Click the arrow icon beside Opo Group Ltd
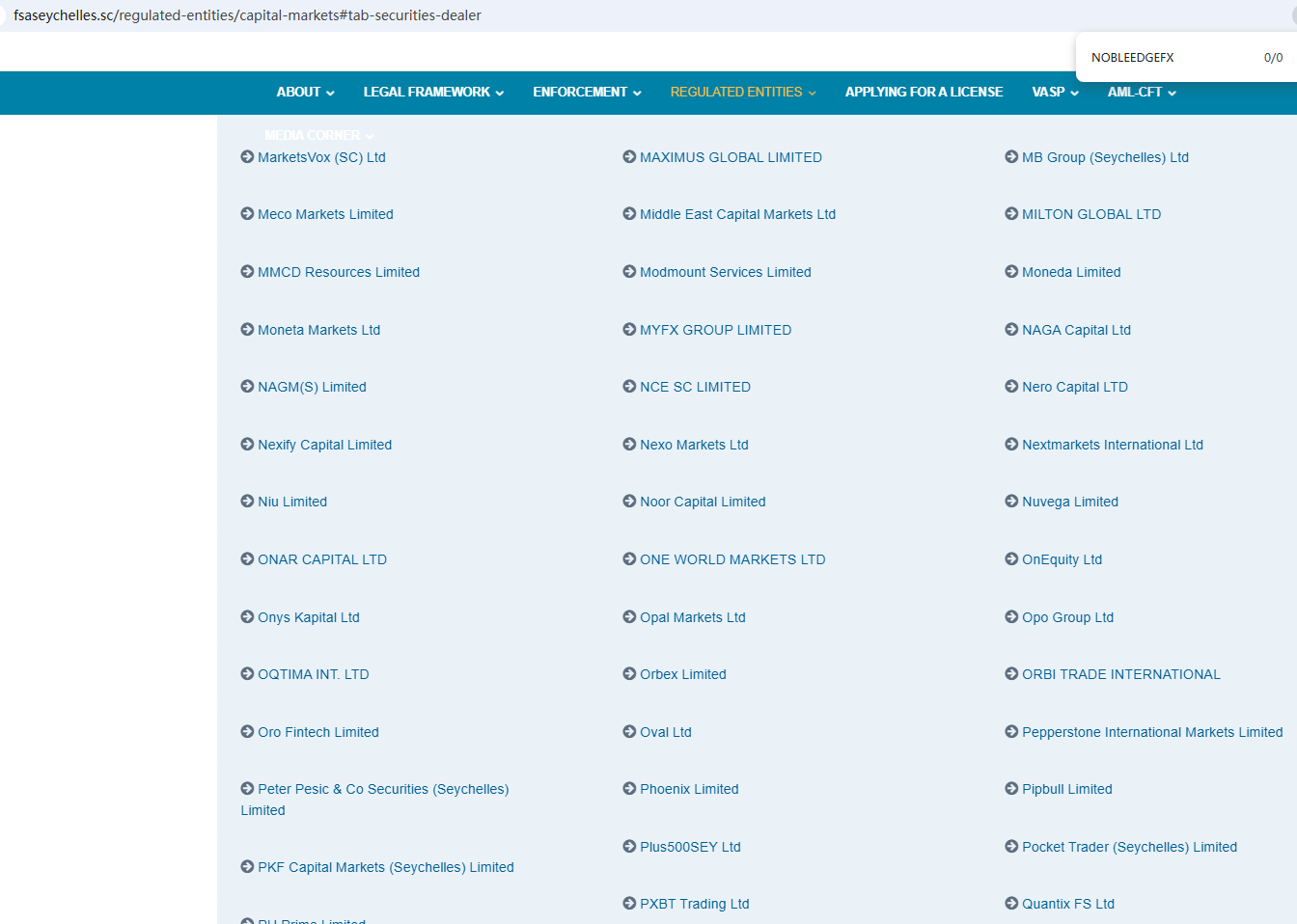1297x924 pixels. click(1011, 616)
